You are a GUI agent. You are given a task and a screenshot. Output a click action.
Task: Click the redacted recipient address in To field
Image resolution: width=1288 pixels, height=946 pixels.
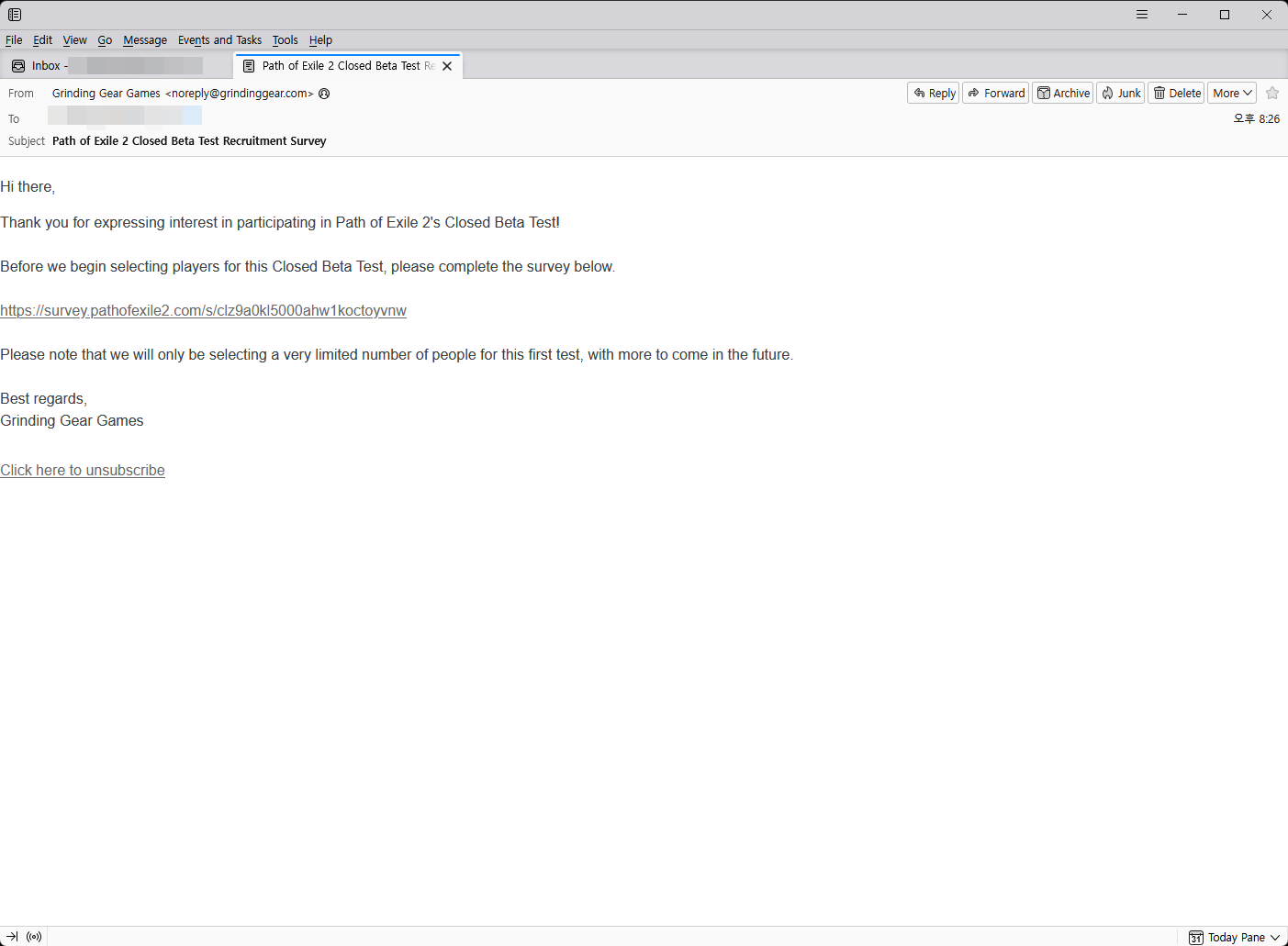[x=125, y=116]
